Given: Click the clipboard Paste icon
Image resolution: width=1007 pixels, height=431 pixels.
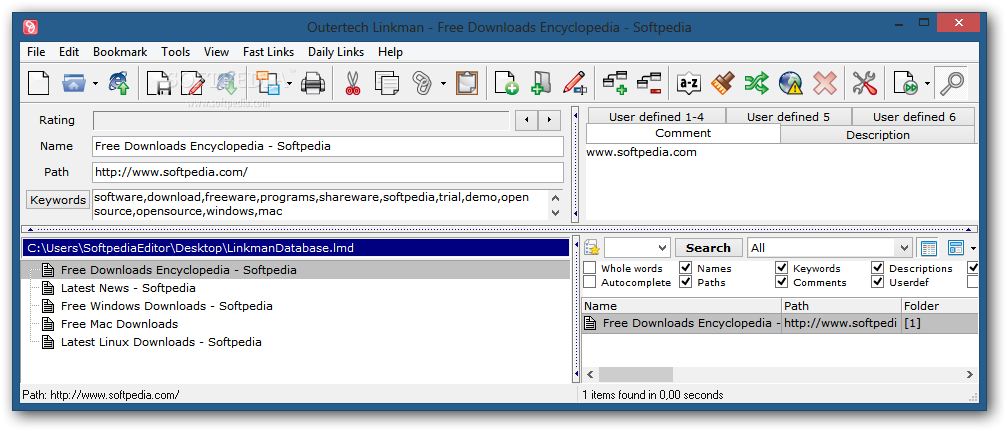Looking at the screenshot, I should click(467, 83).
